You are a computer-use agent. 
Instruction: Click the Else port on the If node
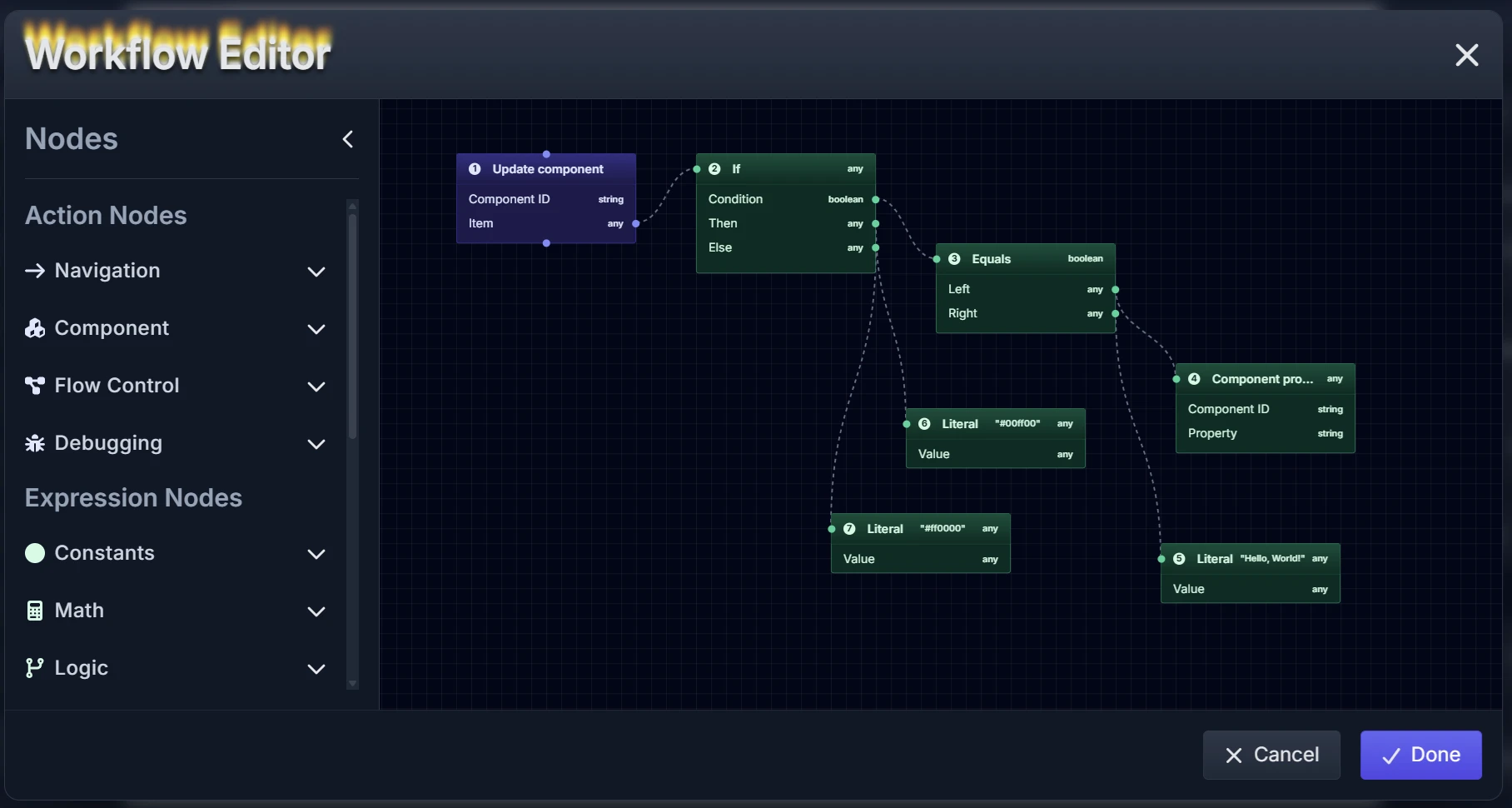pyautogui.click(x=876, y=248)
